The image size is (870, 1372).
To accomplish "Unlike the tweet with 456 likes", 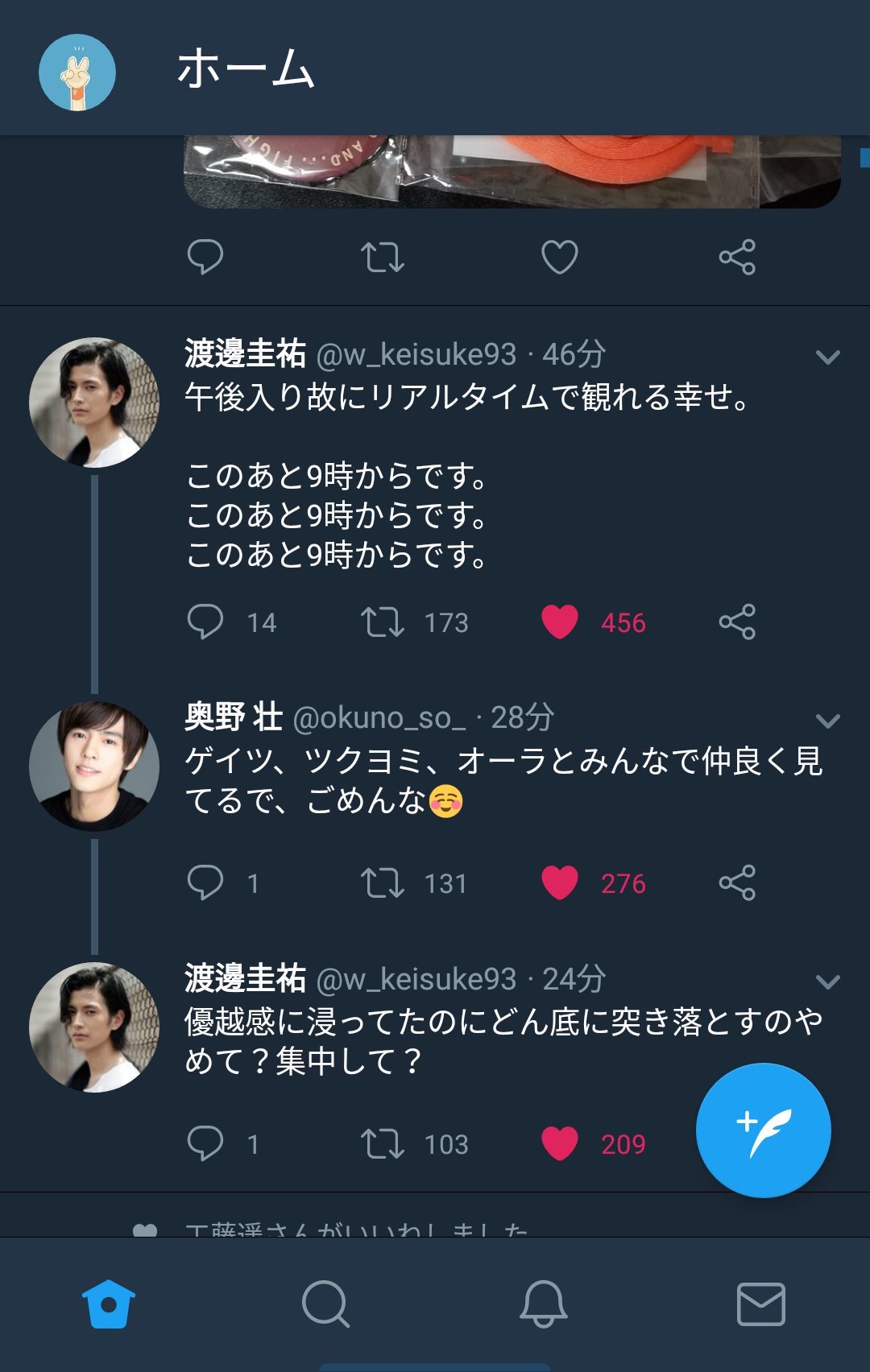I will 560,622.
